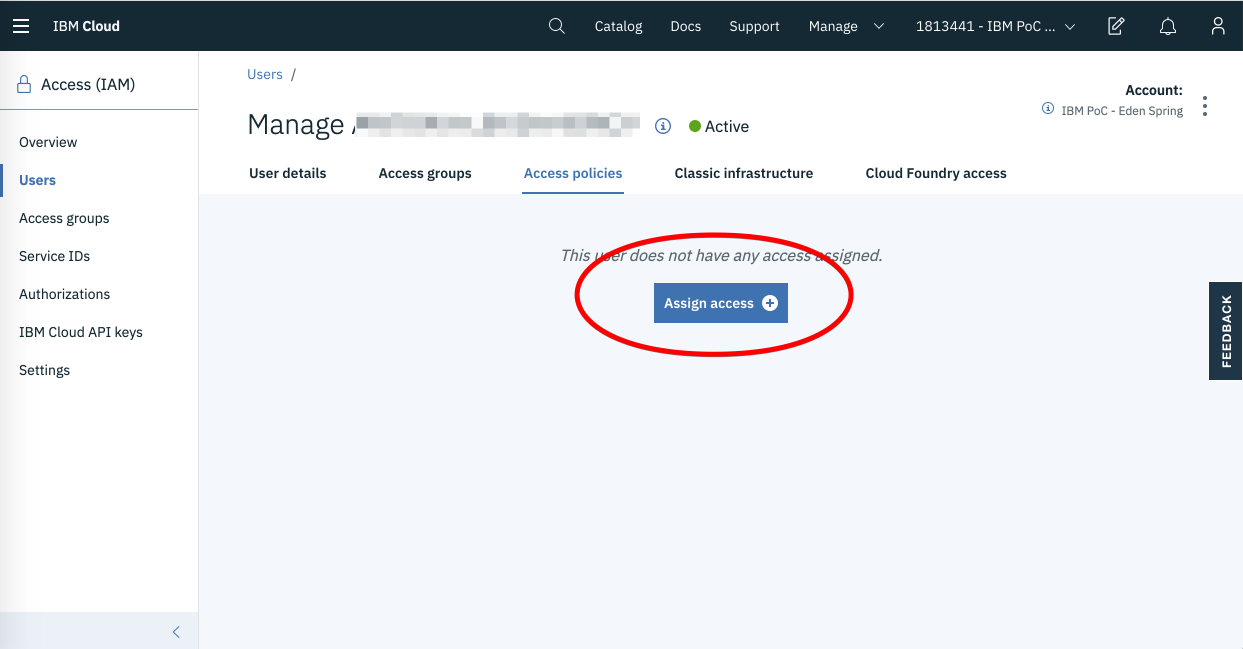Expand the Manage dropdown
The width and height of the screenshot is (1243, 649).
[846, 26]
